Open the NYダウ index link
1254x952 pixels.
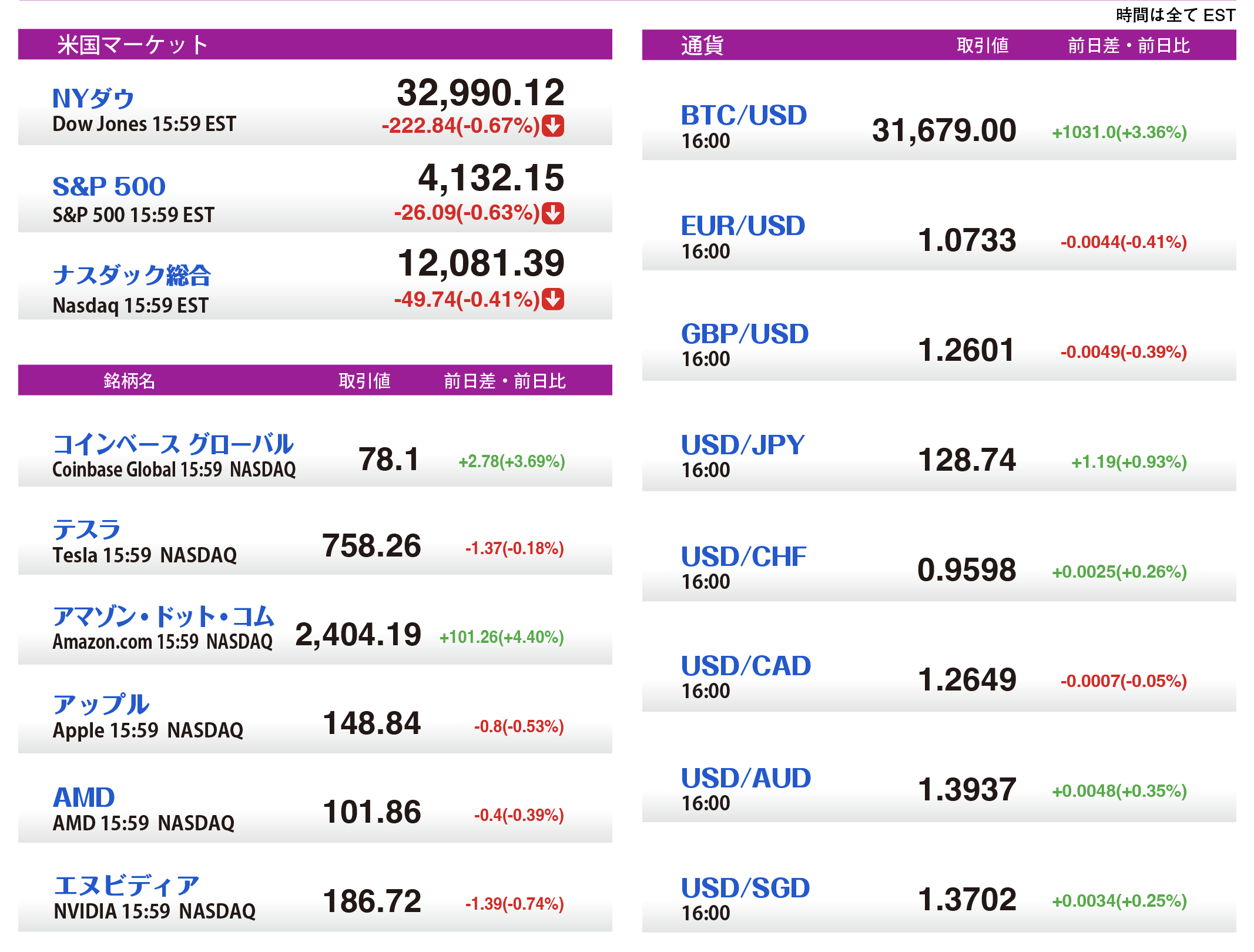click(93, 98)
